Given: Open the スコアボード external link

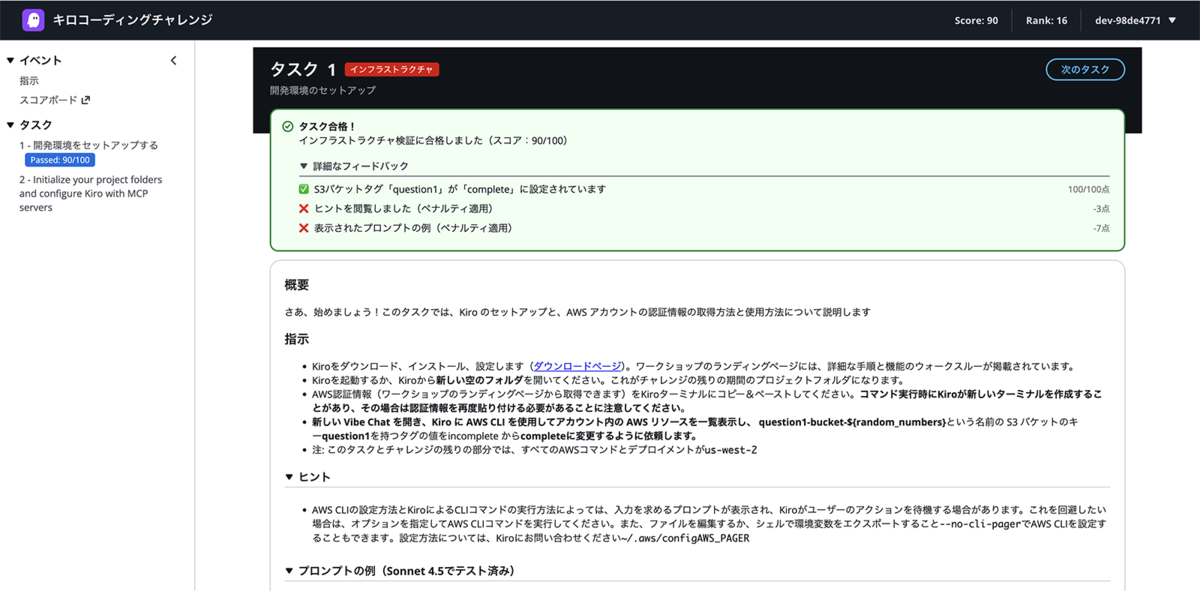Looking at the screenshot, I should pyautogui.click(x=55, y=100).
